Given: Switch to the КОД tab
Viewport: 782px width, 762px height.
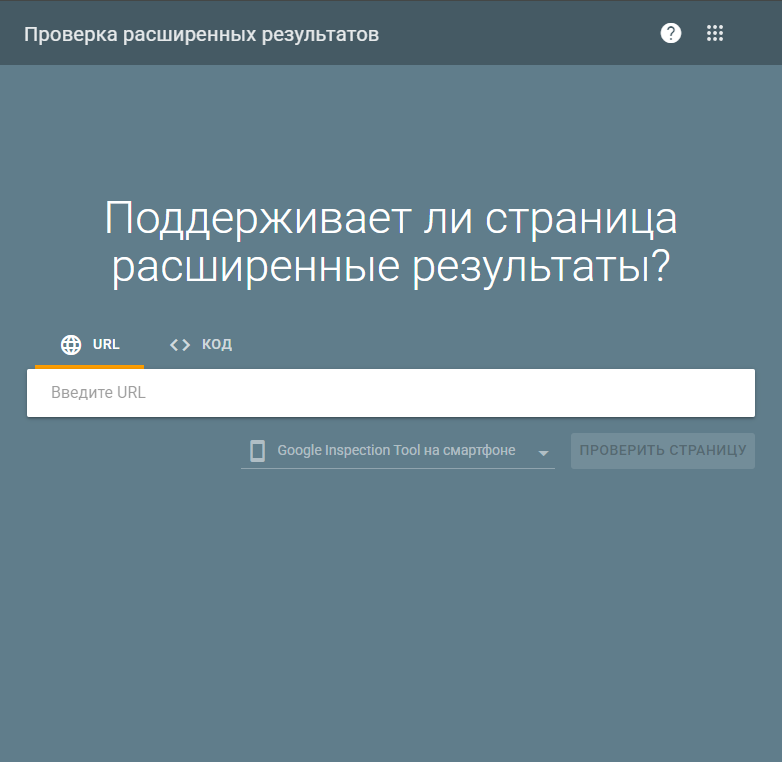Looking at the screenshot, I should [x=200, y=345].
